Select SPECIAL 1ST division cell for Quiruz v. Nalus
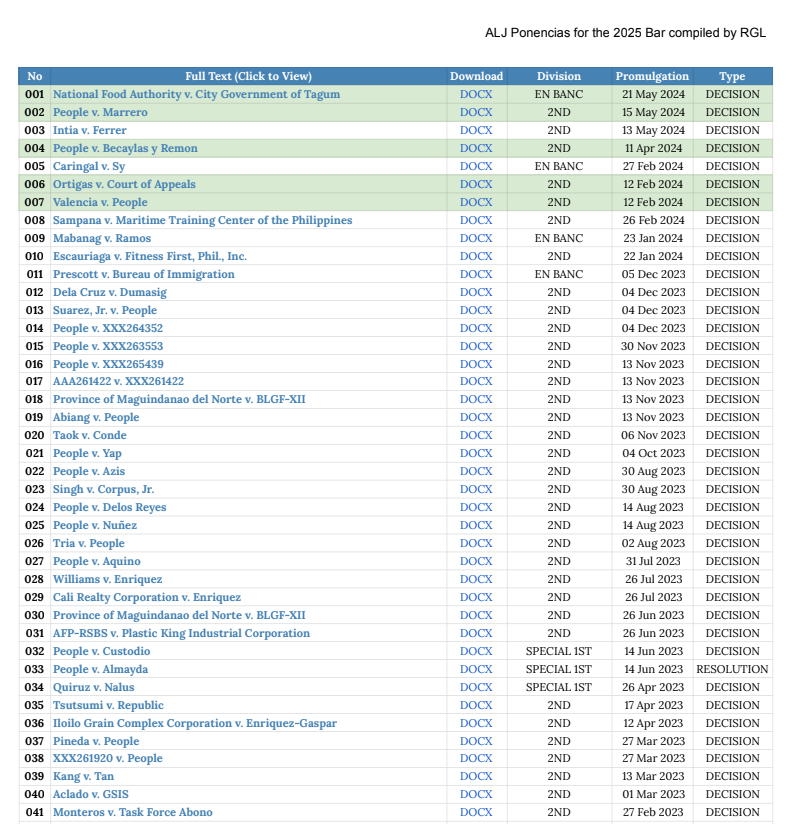 coord(559,687)
